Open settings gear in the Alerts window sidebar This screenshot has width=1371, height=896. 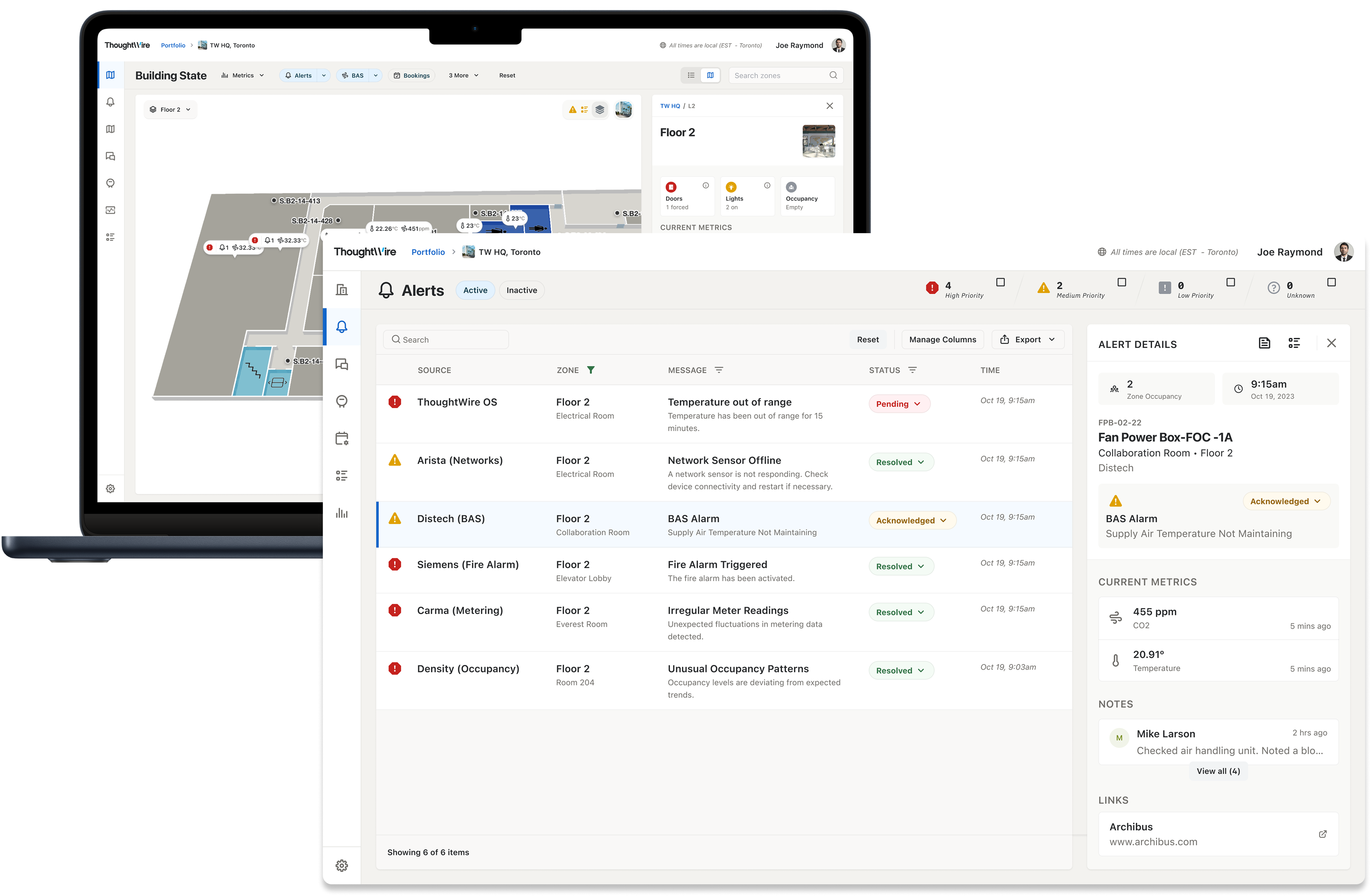(341, 866)
